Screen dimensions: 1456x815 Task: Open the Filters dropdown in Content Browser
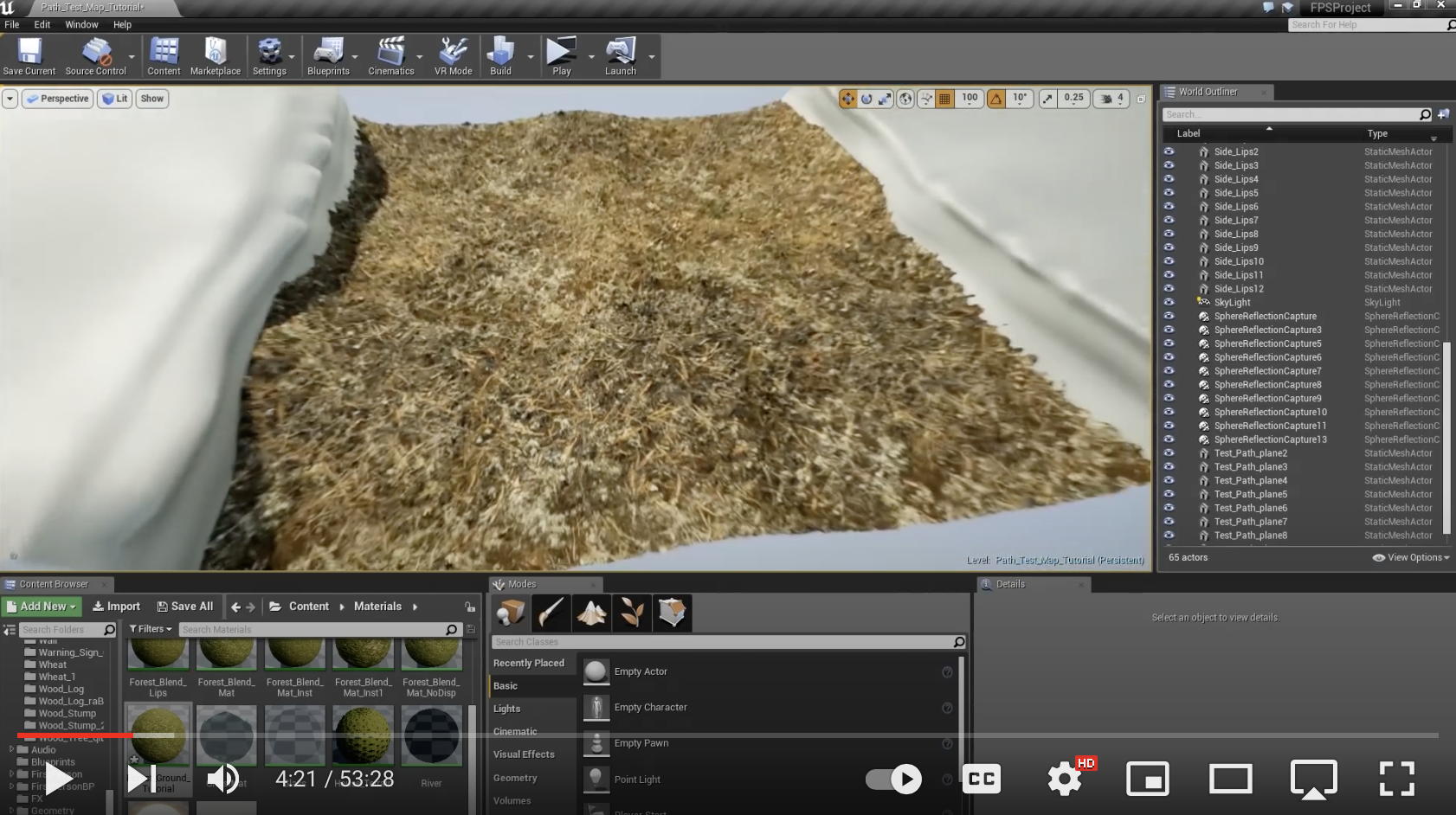coord(151,629)
